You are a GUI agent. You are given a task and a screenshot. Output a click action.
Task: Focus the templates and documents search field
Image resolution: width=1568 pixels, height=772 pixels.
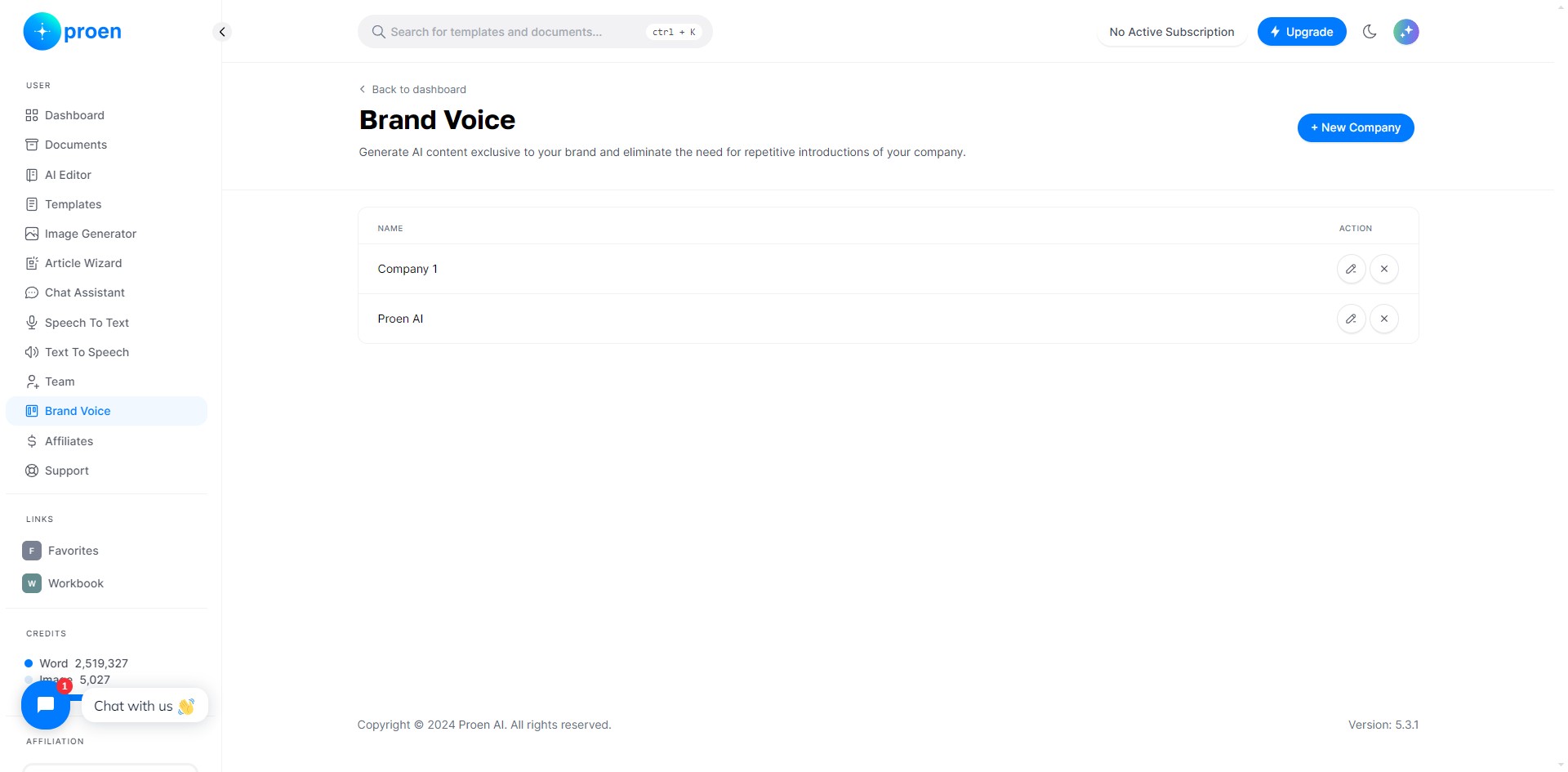click(535, 32)
